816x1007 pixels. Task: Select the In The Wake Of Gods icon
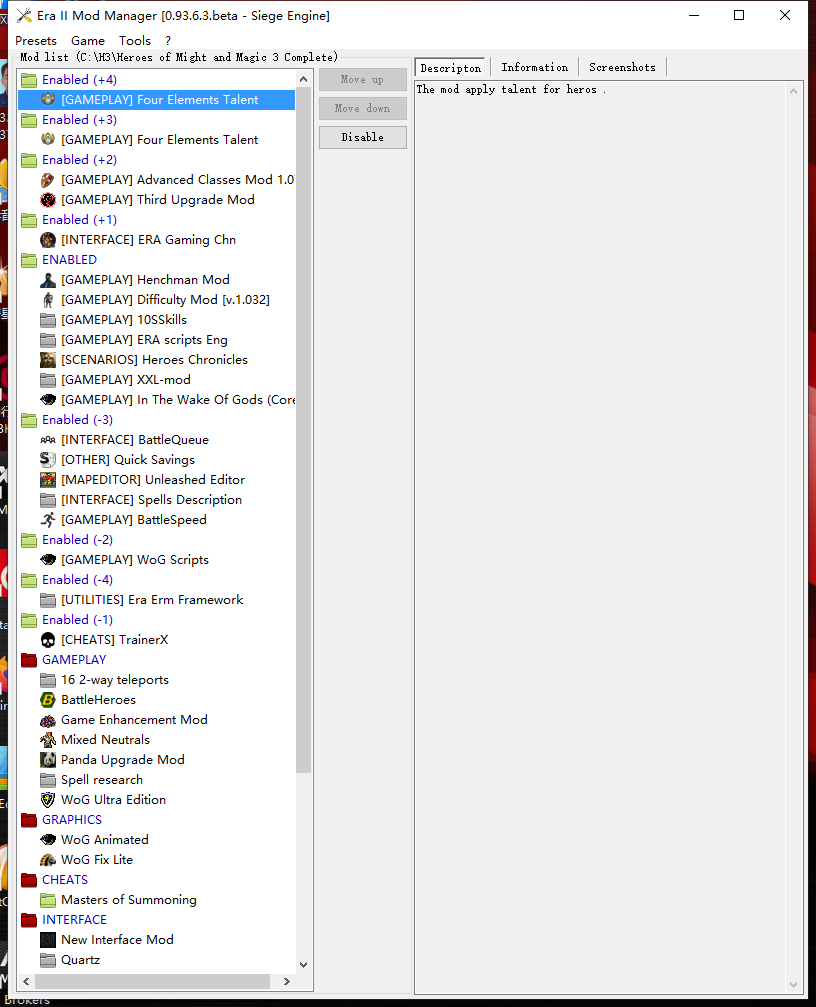(x=48, y=399)
